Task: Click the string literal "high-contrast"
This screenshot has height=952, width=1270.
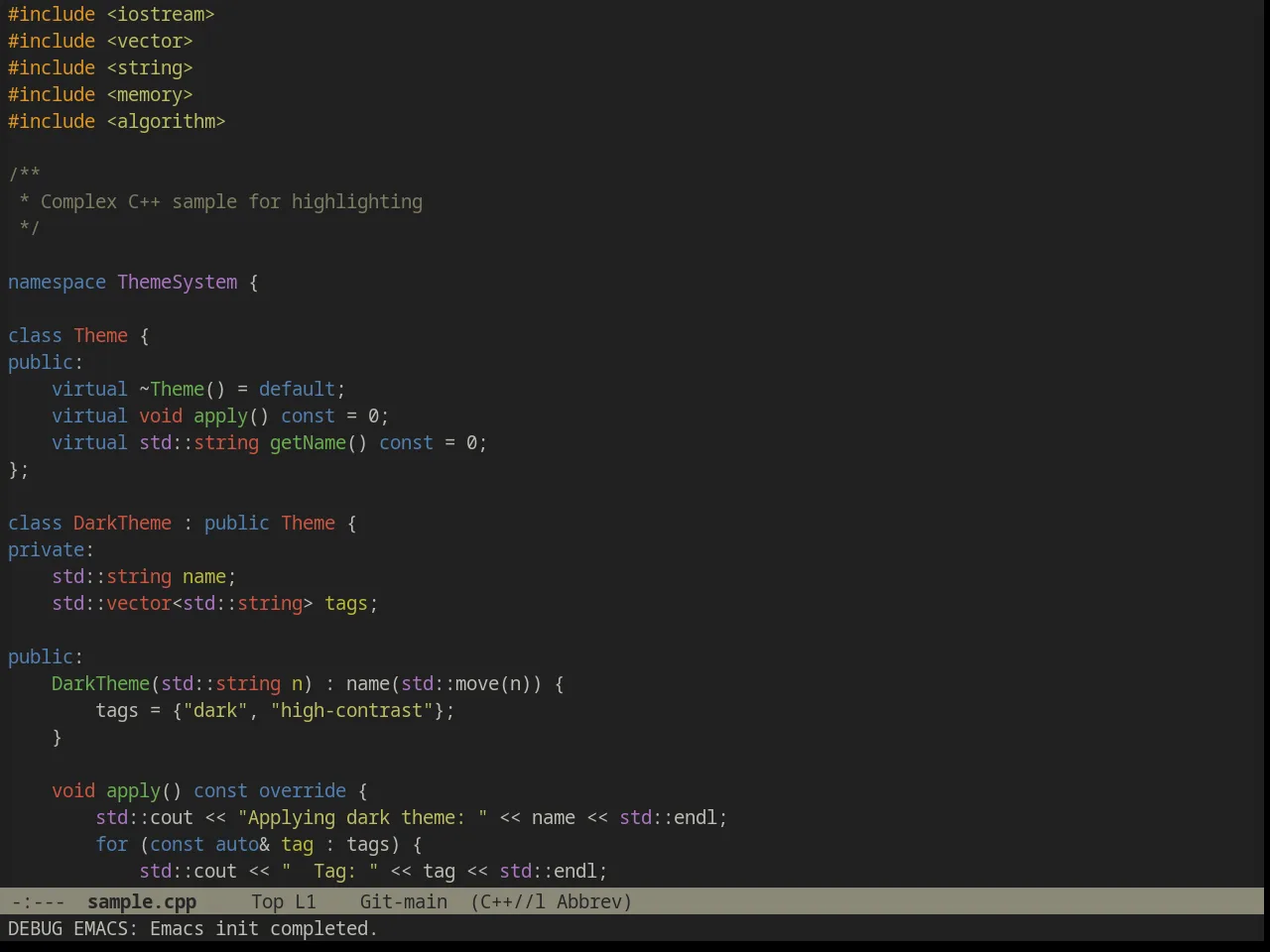Action: (x=351, y=710)
